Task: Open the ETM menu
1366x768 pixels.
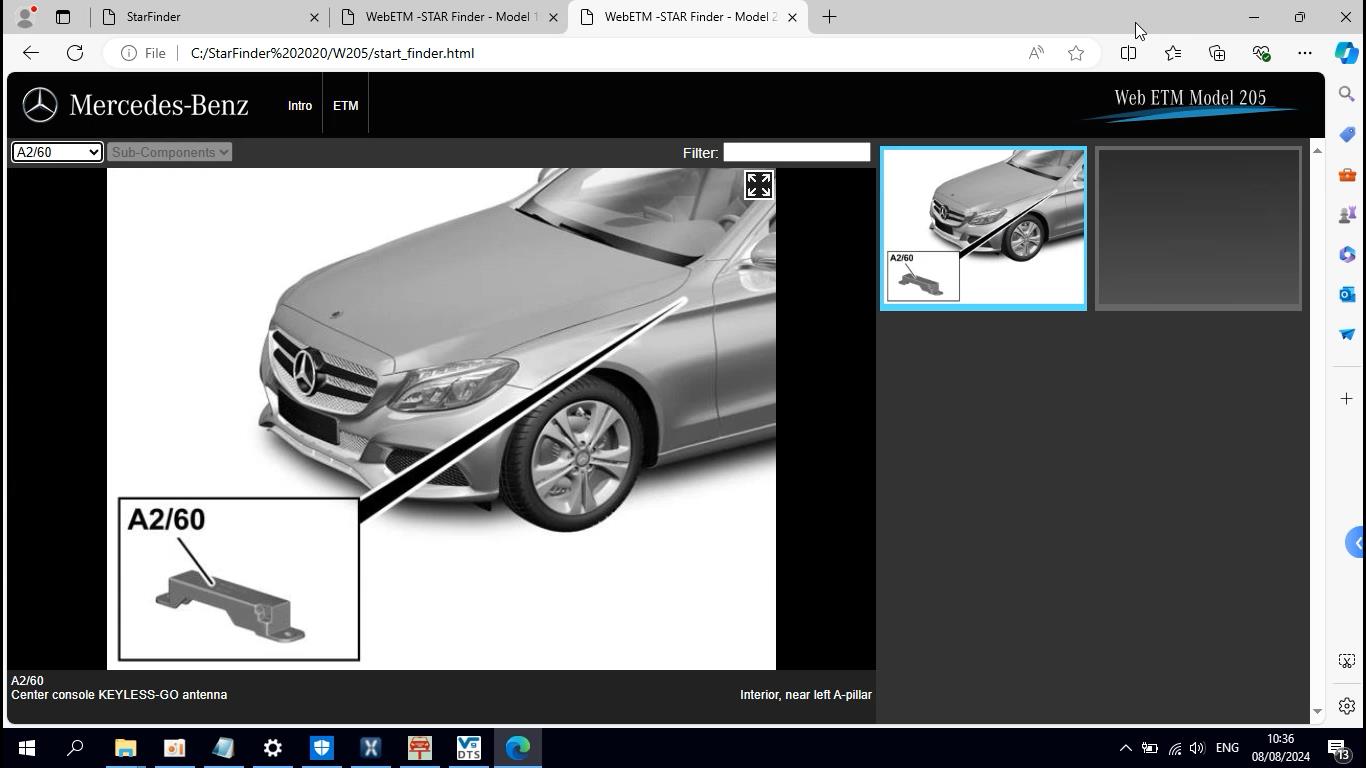Action: pyautogui.click(x=346, y=106)
